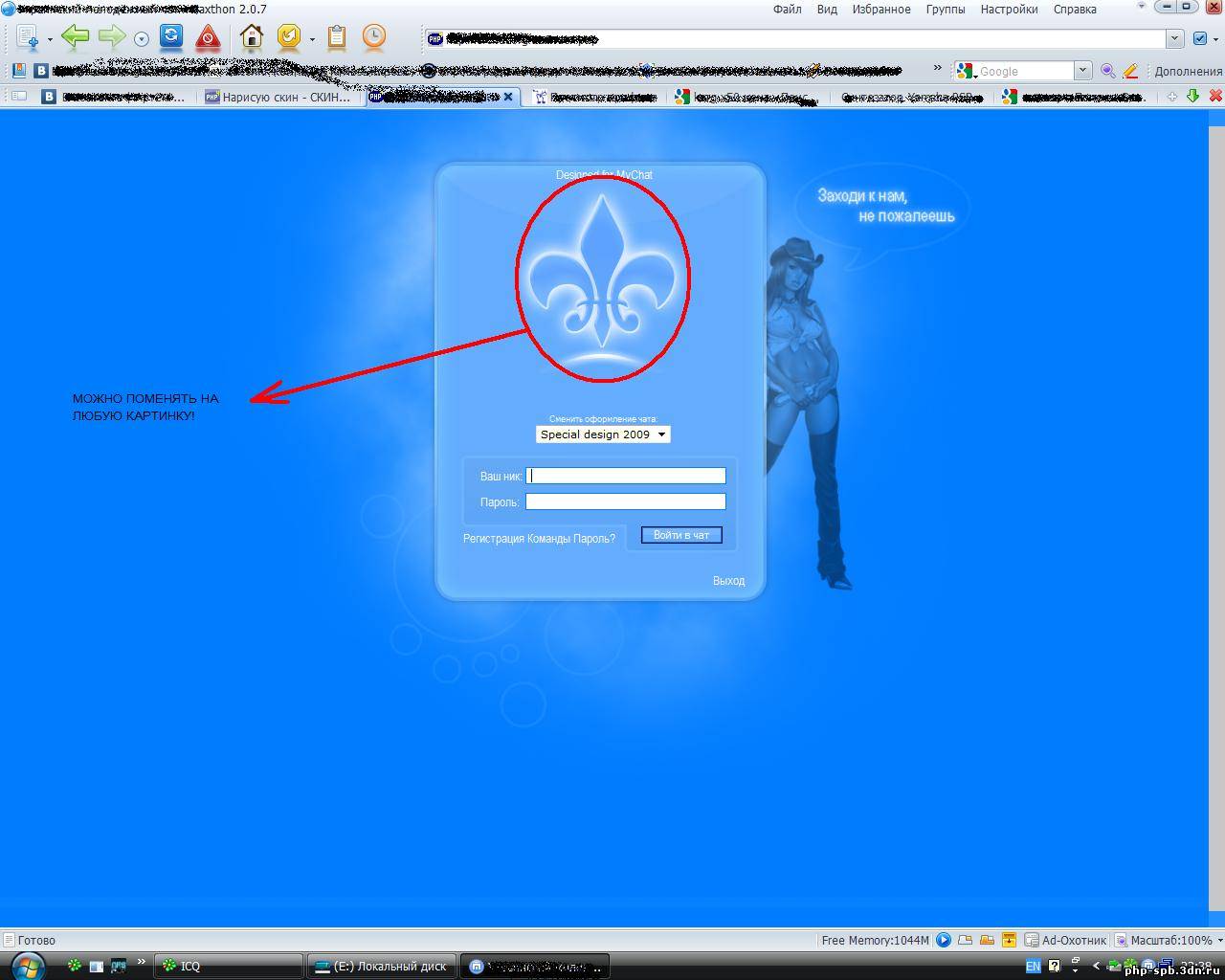
Task: Toggle the Ad-Охотник ad blocker
Action: coord(1065,940)
